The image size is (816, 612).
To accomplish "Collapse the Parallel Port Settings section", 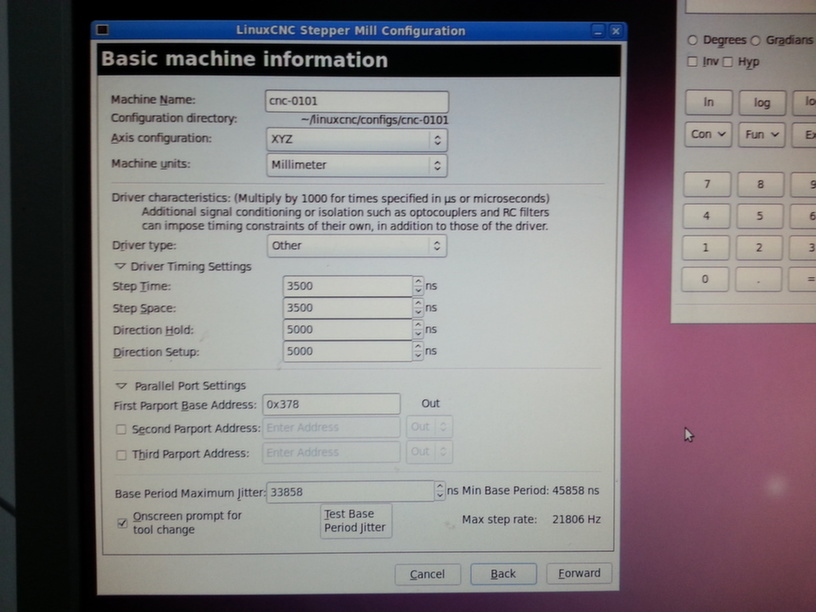I will click(121, 386).
